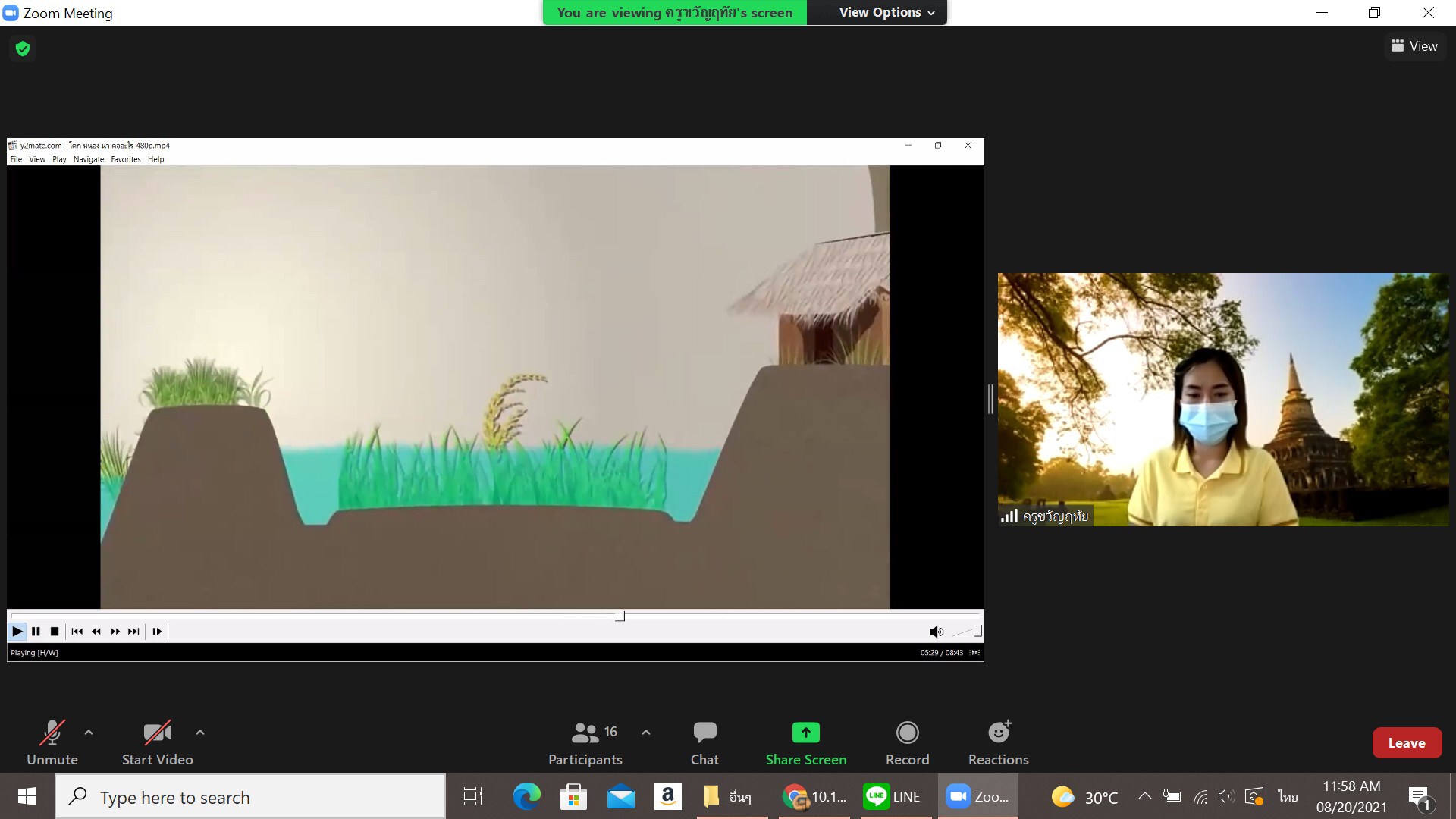Click the pause button in media player
Viewport: 1456px width, 819px height.
(36, 631)
